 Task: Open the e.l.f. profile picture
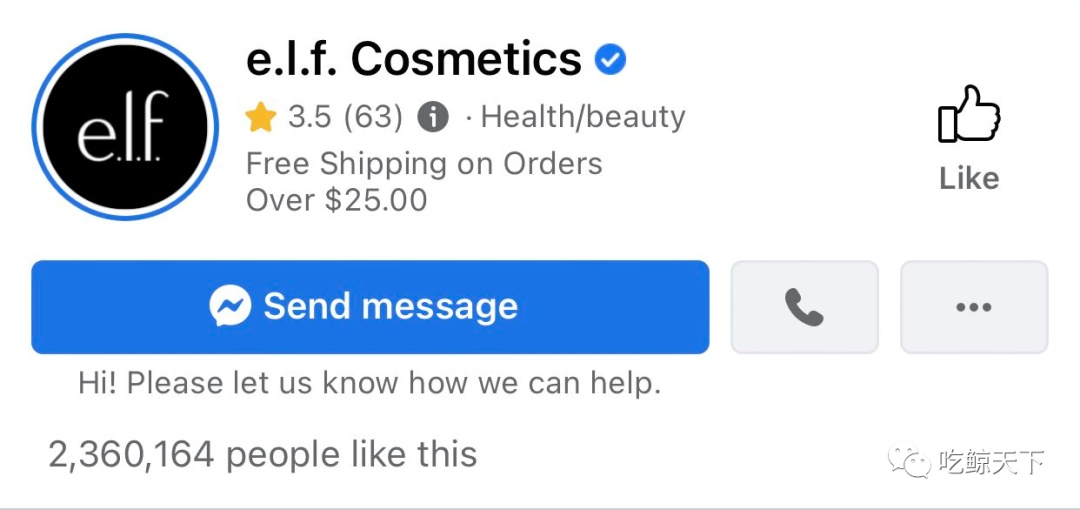tap(125, 126)
